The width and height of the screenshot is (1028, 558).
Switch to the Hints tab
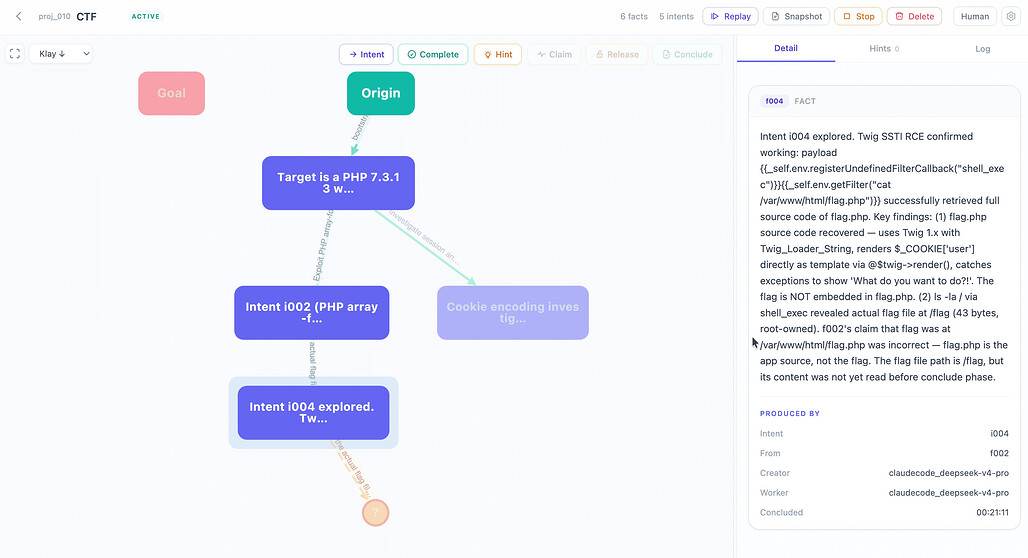[x=884, y=49]
